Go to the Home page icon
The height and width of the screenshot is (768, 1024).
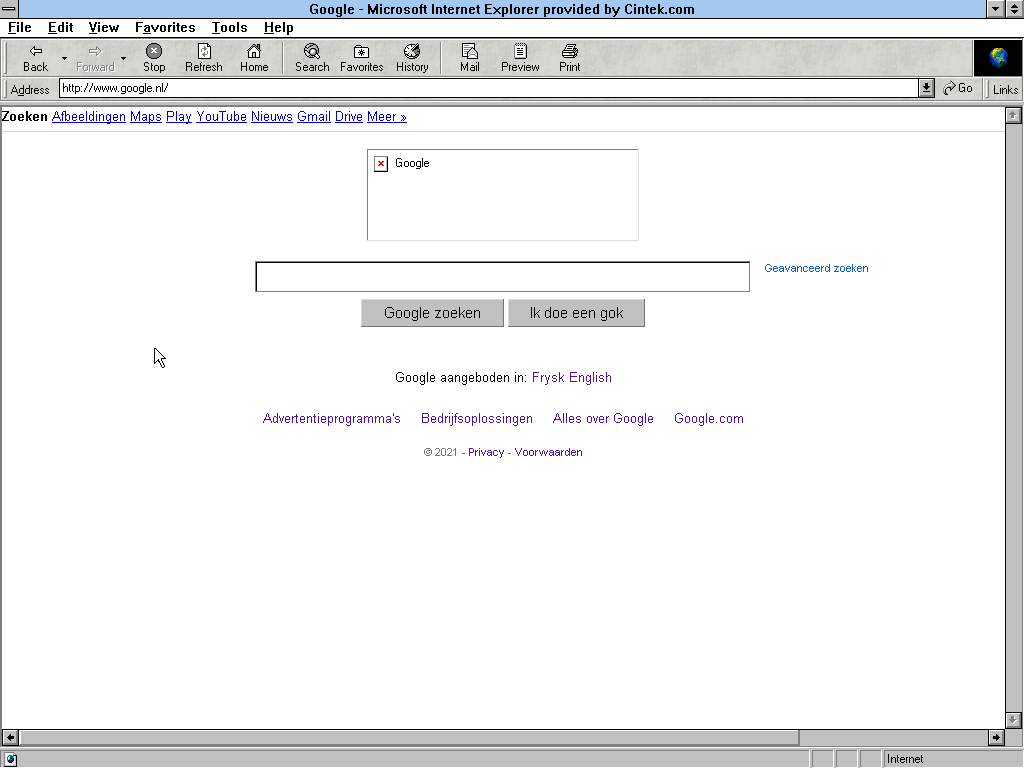click(x=254, y=57)
